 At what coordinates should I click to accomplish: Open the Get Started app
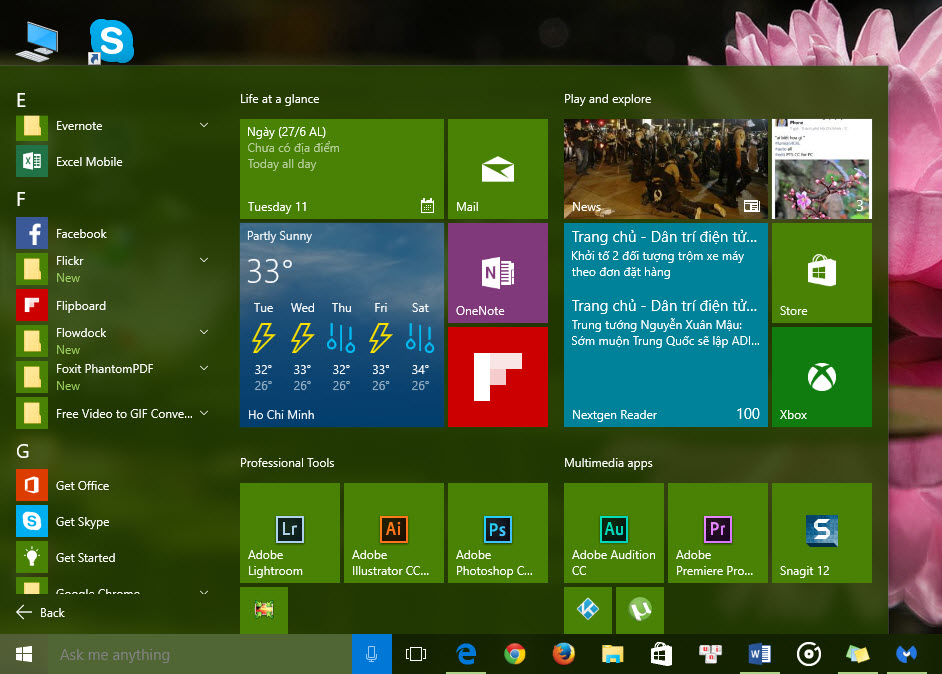[x=84, y=557]
